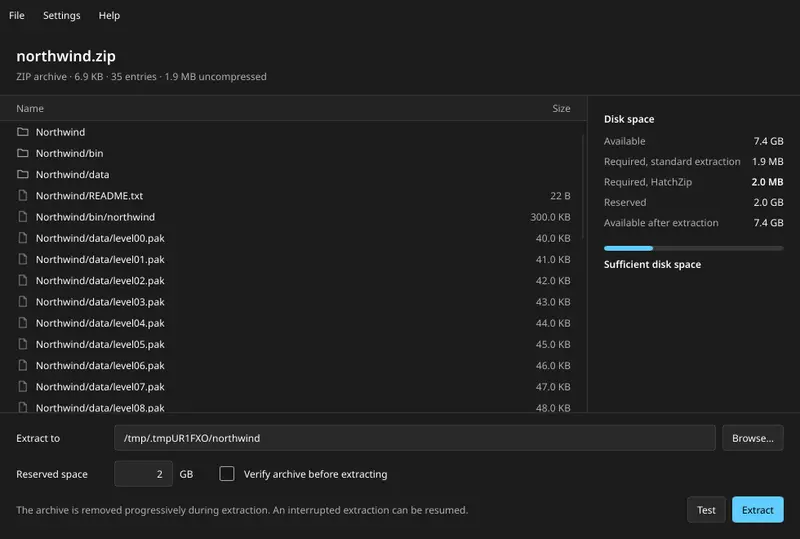Click the file icon for level02.pak
This screenshot has height=539, width=800.
(22, 281)
